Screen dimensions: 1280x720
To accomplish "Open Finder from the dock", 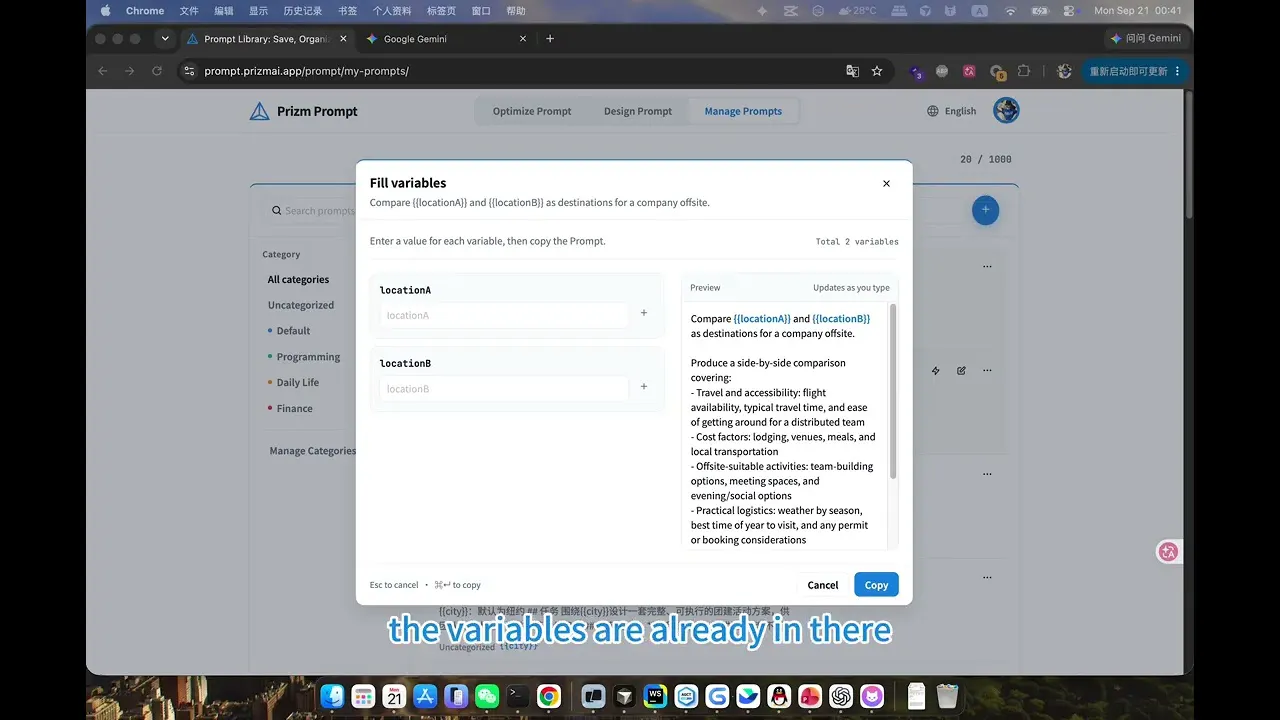I will pos(333,696).
